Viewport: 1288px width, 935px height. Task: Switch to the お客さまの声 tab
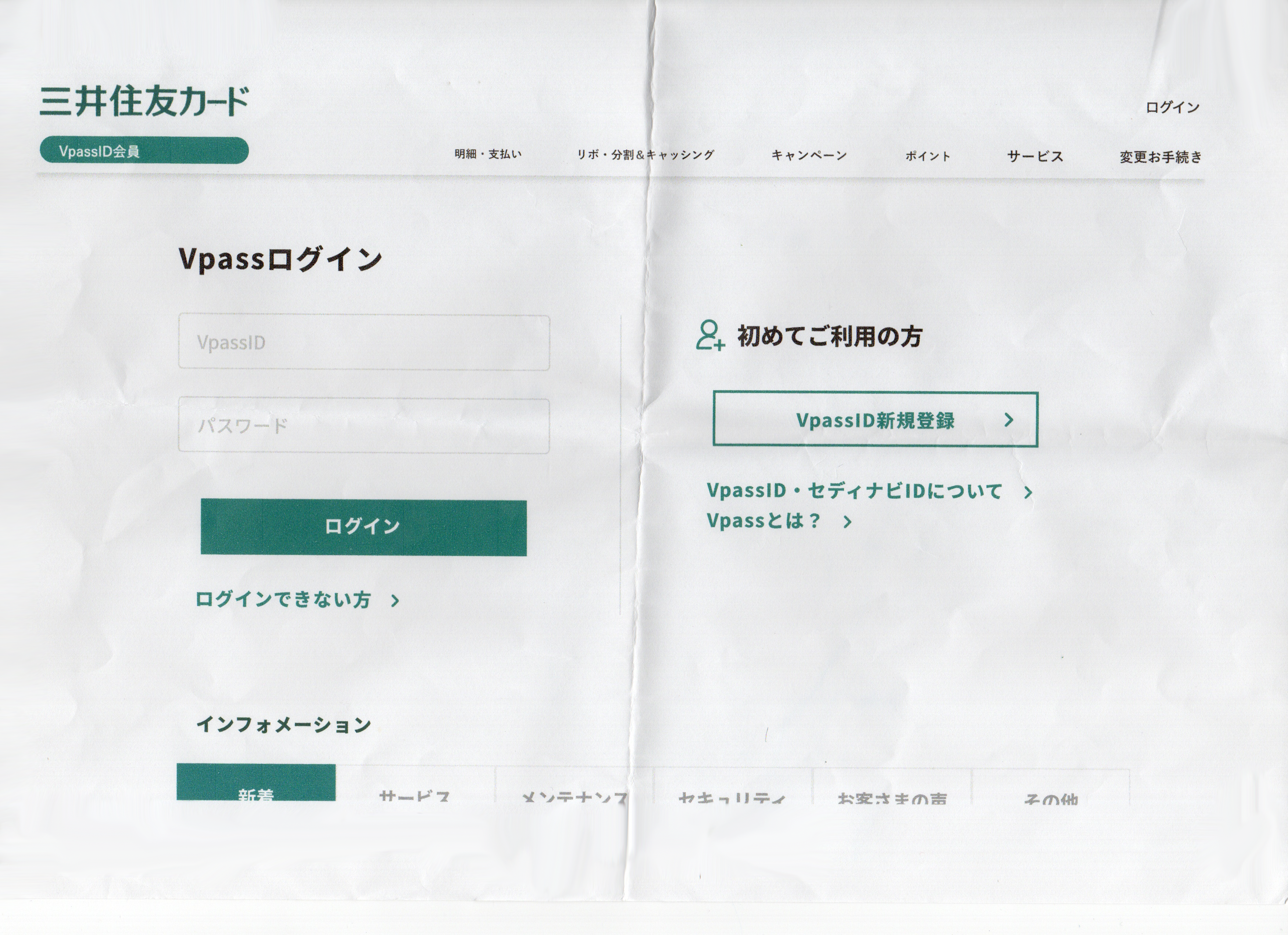coord(892,786)
